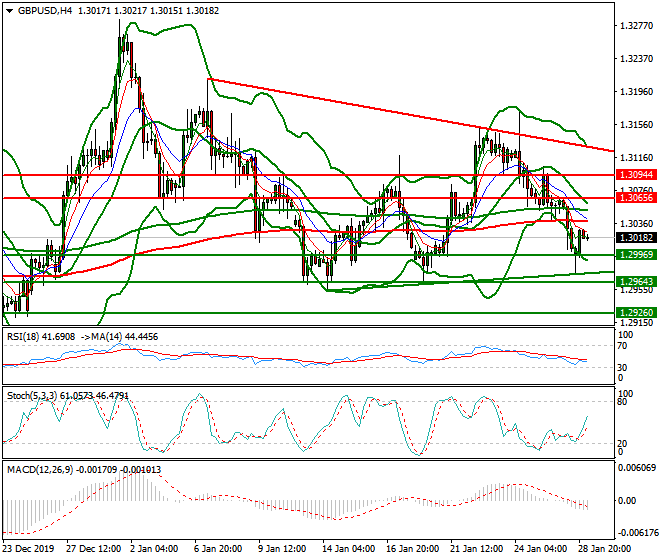The height and width of the screenshot is (560, 660).
Task: Select the 1.29969 green price label
Action: click(x=636, y=255)
